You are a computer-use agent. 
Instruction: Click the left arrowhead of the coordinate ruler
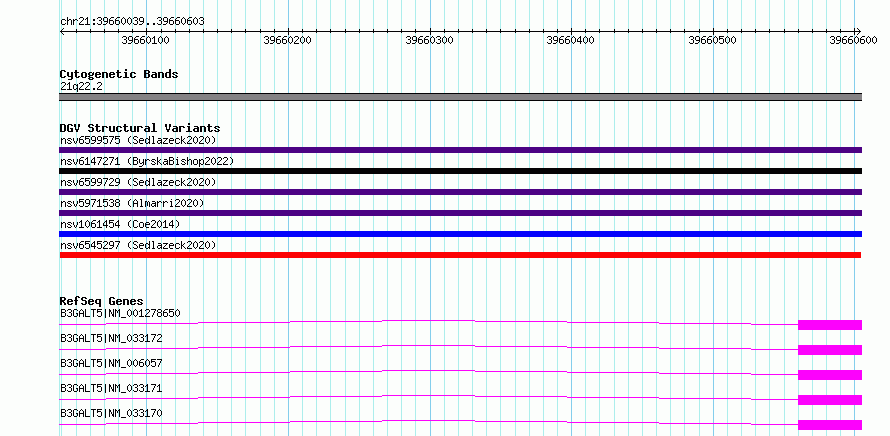[62, 31]
